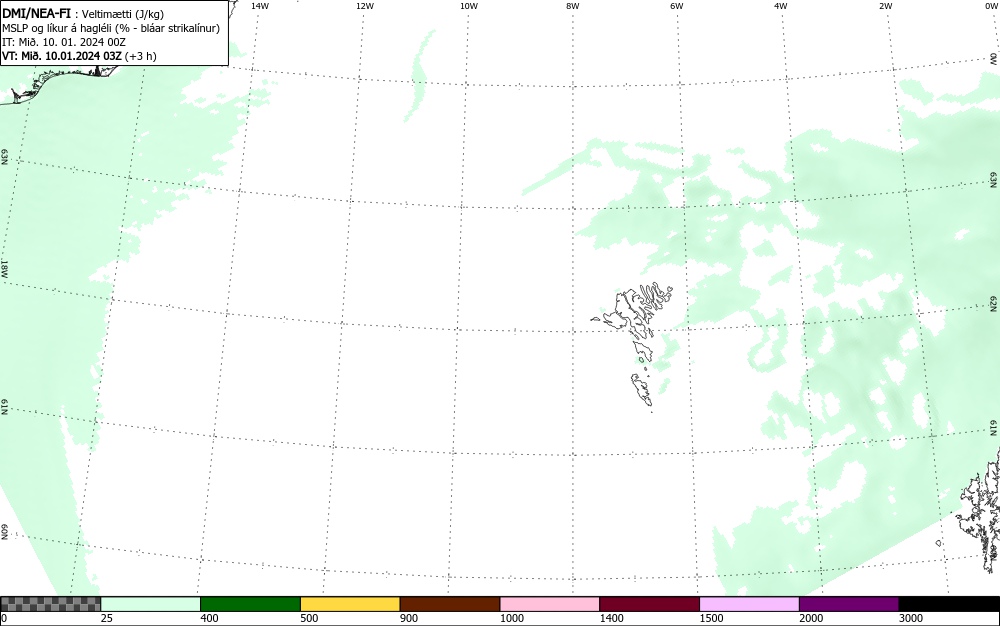The height and width of the screenshot is (626, 1000).
Task: Click the 'DMI/NEA-FI' title text
Action: tap(36, 13)
